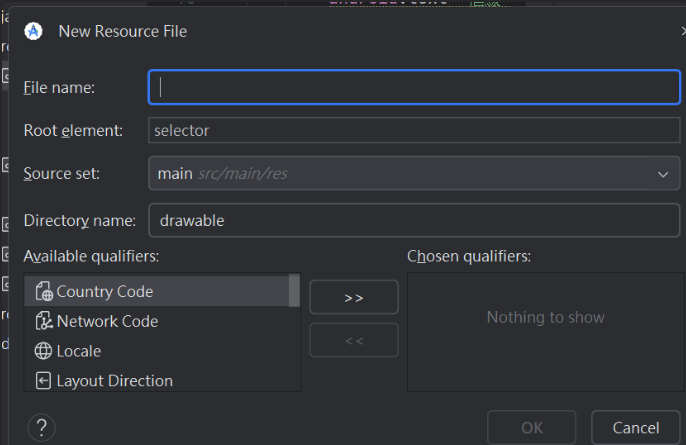Remove qualifier with the << button

tap(354, 340)
